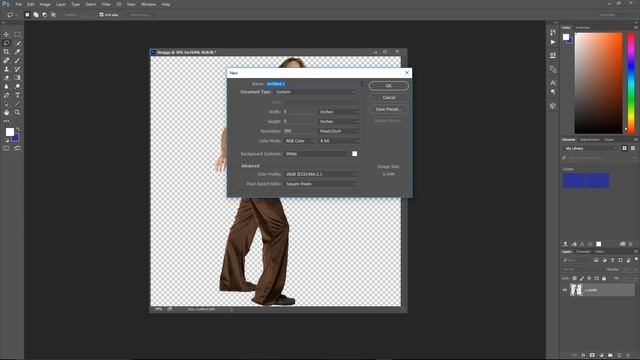Select the Dodge tool

click(17, 86)
